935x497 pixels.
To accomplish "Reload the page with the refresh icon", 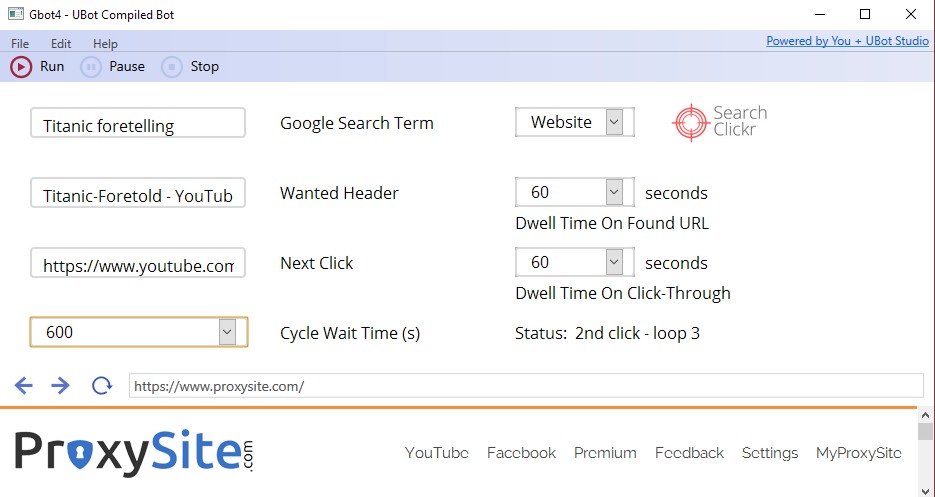I will 102,385.
